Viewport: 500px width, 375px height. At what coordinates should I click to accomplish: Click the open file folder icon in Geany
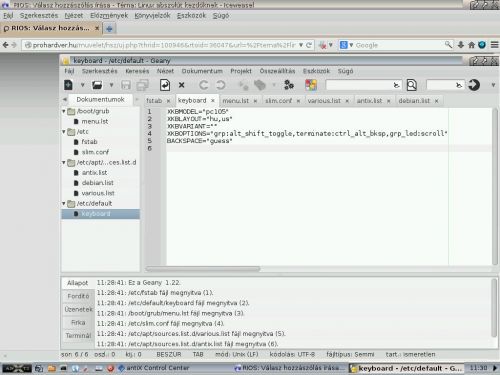pyautogui.click(x=97, y=85)
